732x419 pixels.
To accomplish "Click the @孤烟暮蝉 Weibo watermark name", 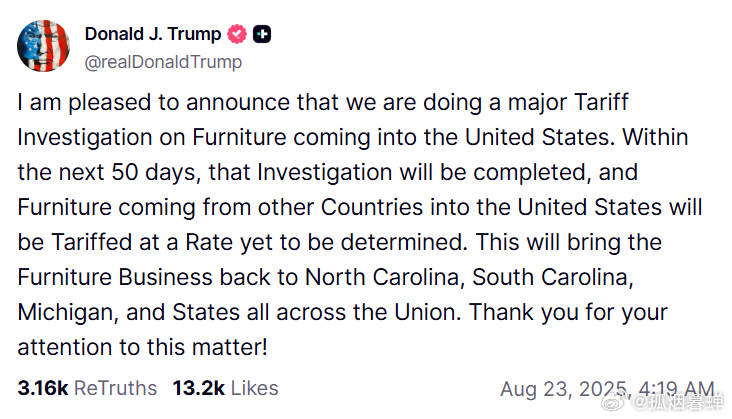I will click(x=678, y=402).
